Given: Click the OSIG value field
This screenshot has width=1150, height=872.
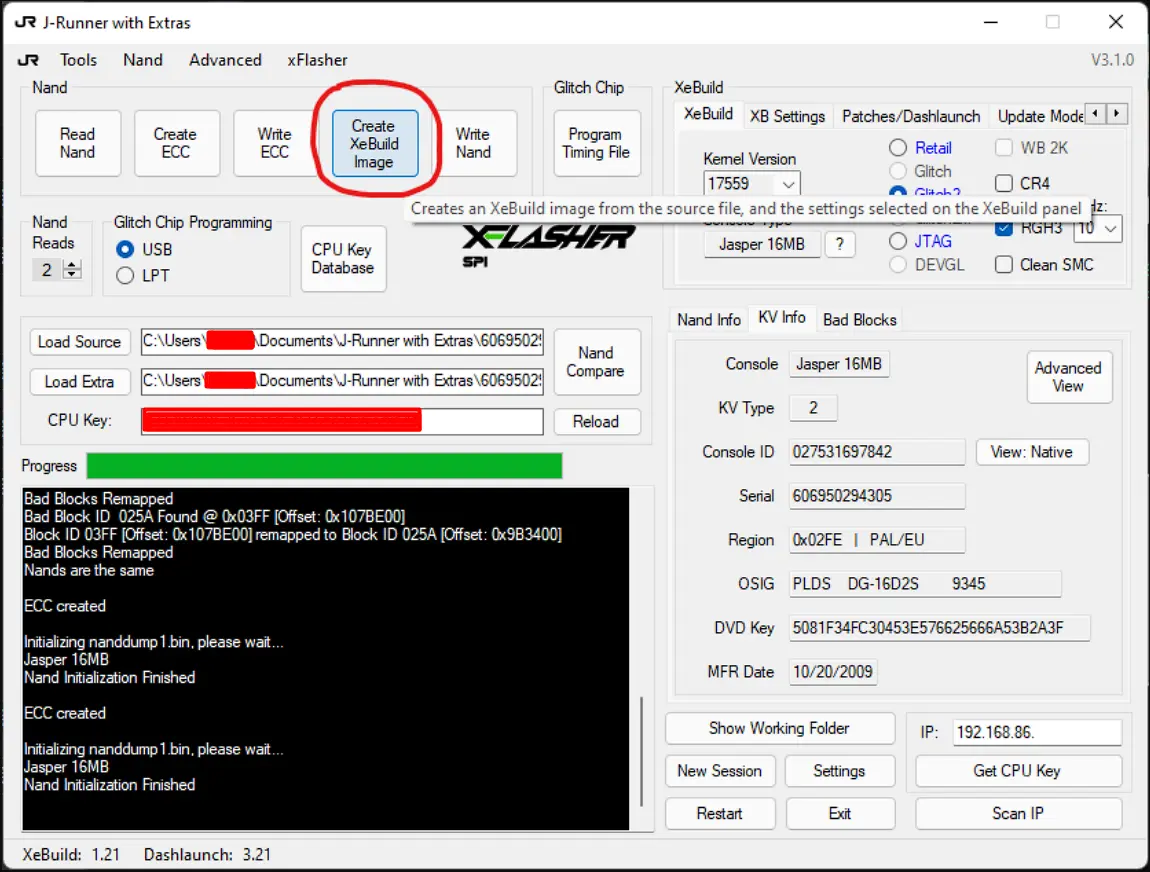Looking at the screenshot, I should (x=925, y=584).
